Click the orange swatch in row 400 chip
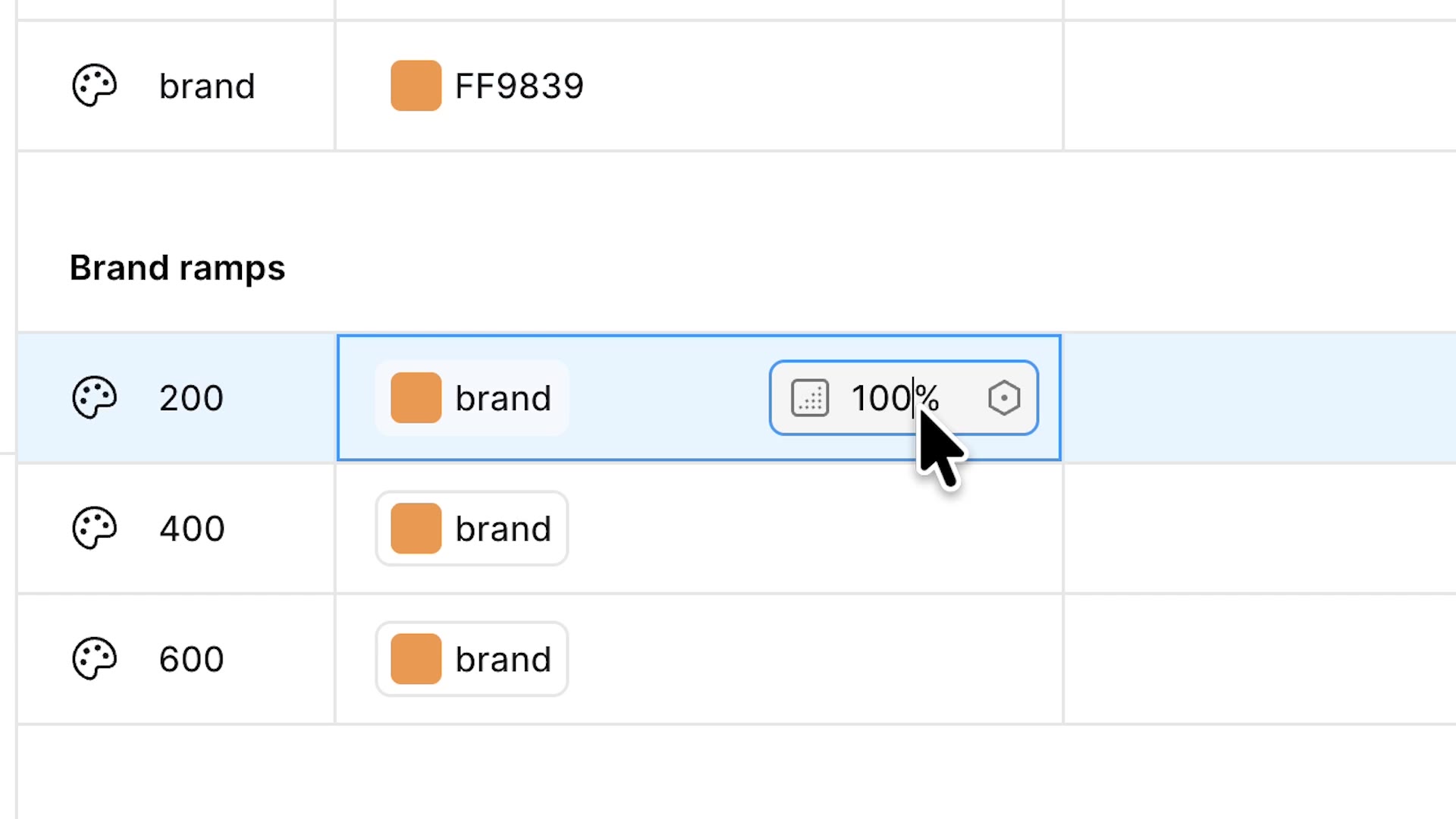 pyautogui.click(x=416, y=529)
